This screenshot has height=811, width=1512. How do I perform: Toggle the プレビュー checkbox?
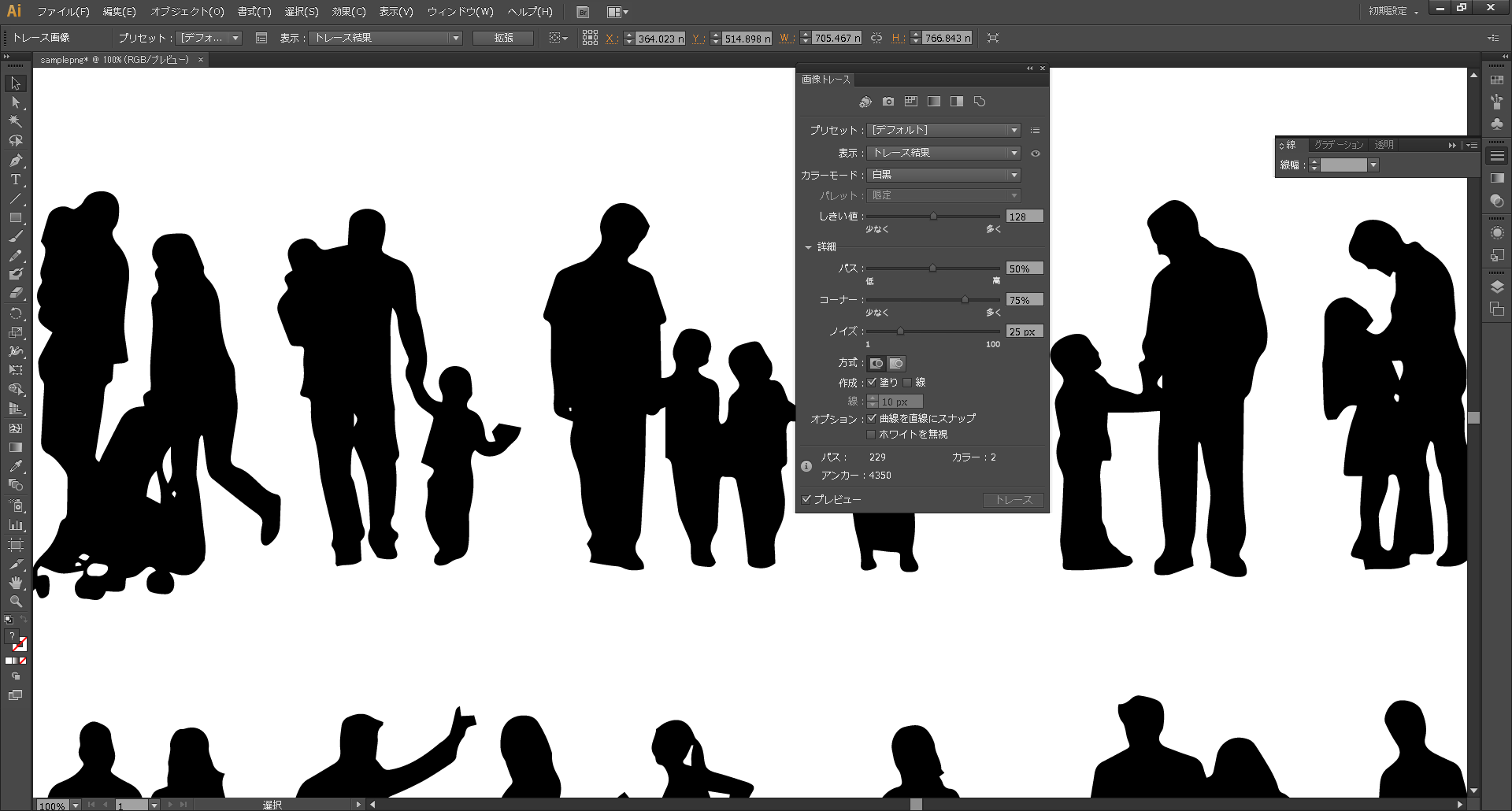pyautogui.click(x=806, y=499)
